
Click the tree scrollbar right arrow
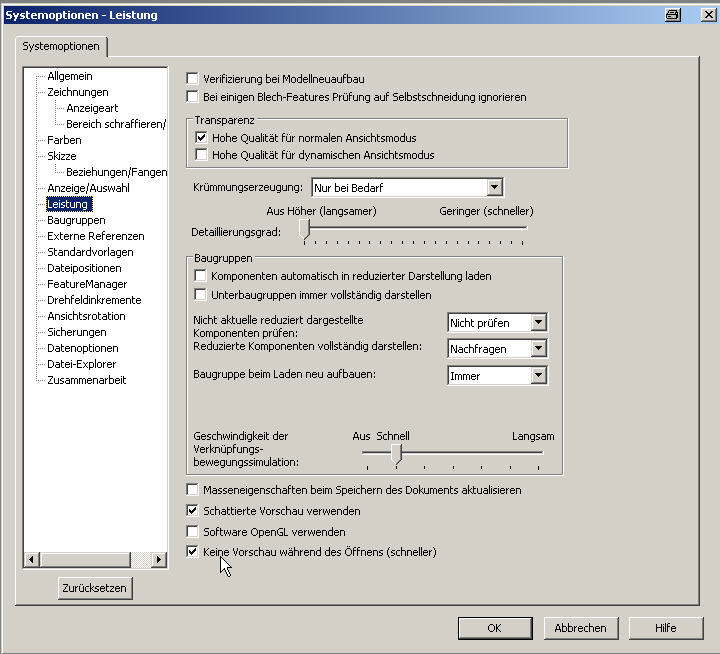[159, 559]
